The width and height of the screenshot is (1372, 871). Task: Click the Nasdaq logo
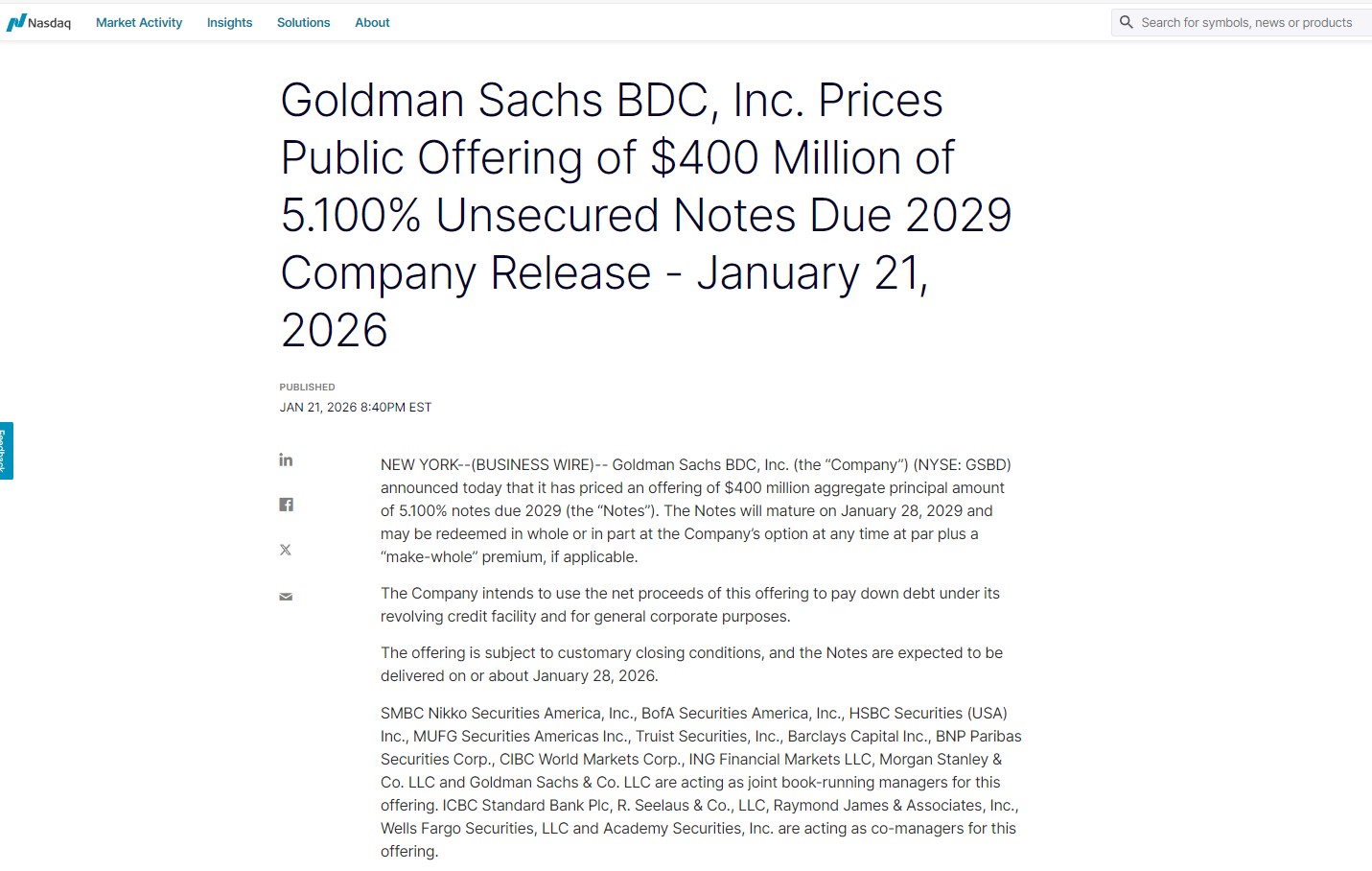pos(38,22)
